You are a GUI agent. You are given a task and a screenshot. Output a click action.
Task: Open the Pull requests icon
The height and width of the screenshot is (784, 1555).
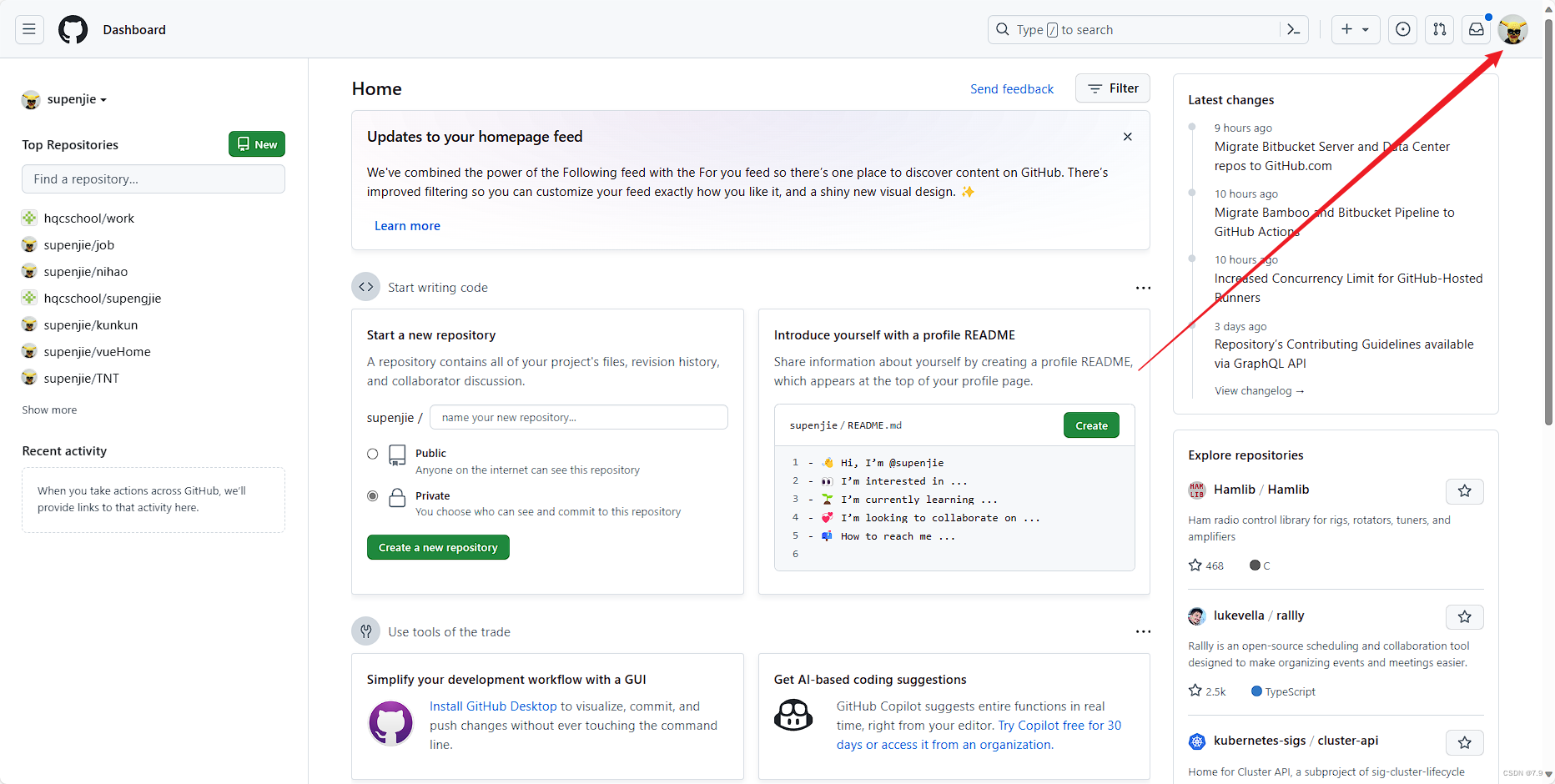pyautogui.click(x=1440, y=30)
